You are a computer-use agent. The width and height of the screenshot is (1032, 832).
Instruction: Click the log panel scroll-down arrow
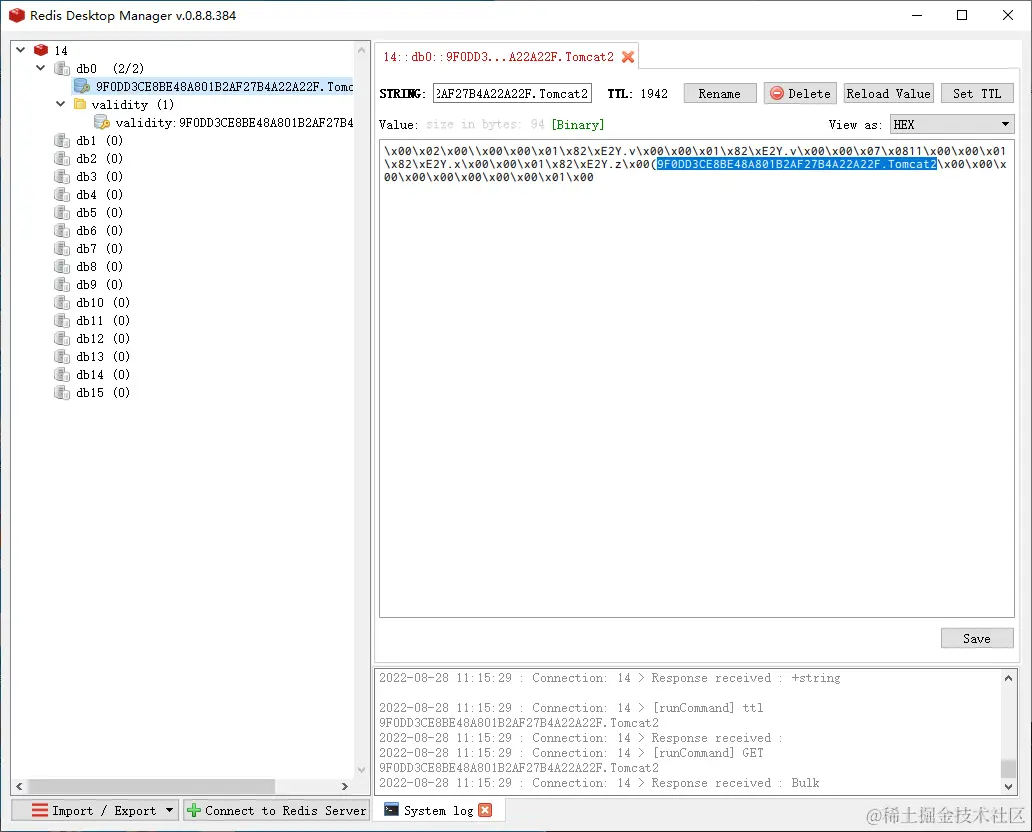(x=1008, y=786)
